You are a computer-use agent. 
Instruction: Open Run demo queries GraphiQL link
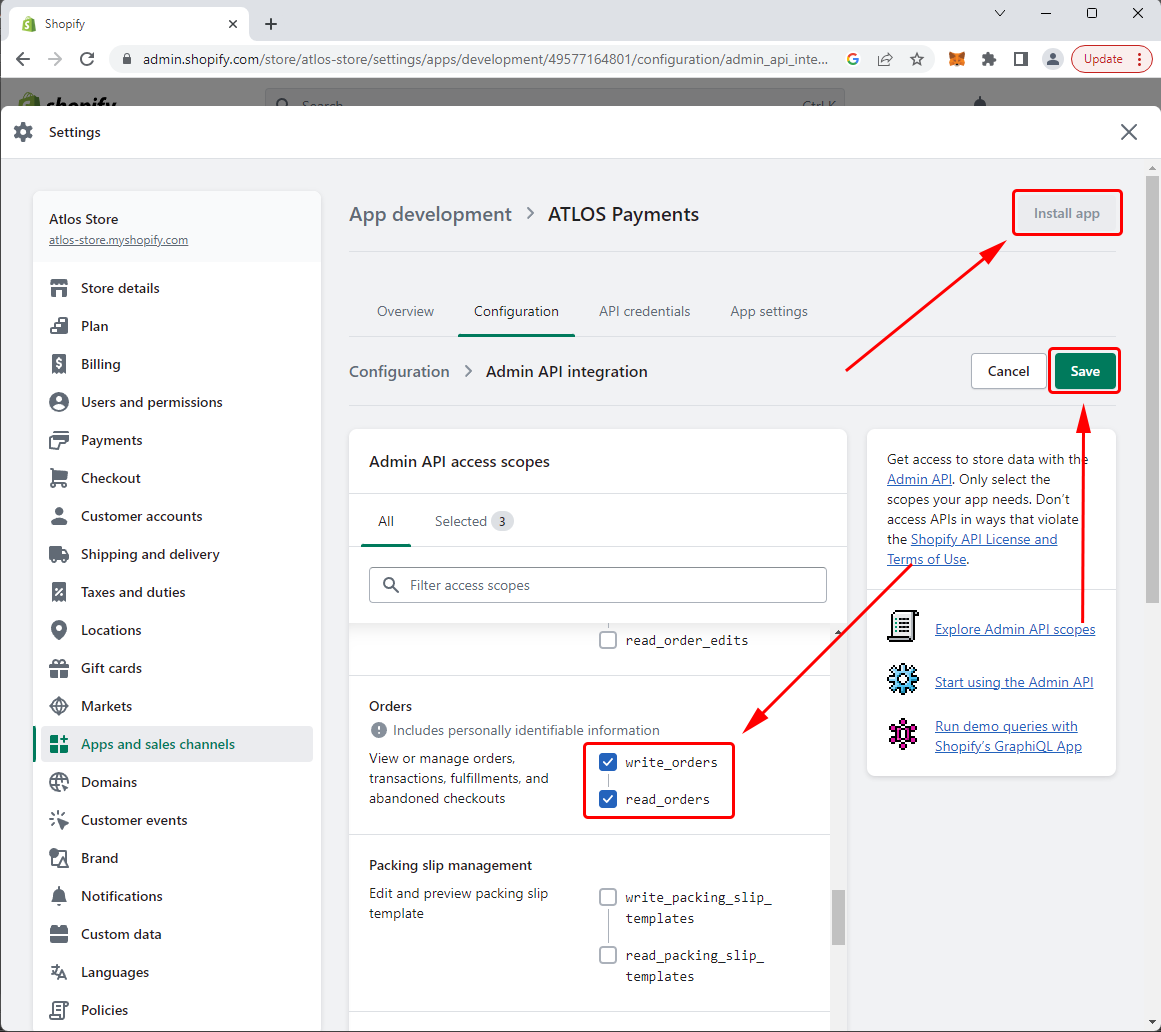coord(1008,736)
